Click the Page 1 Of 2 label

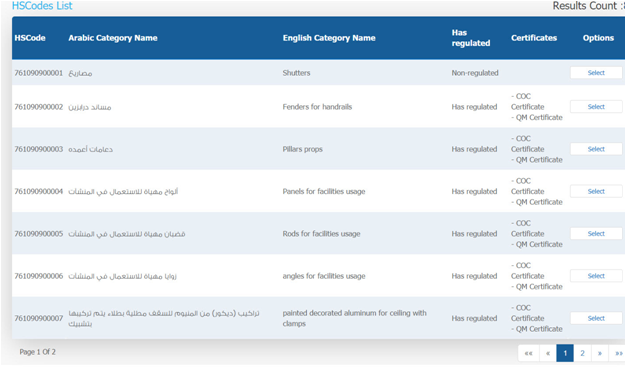37,352
